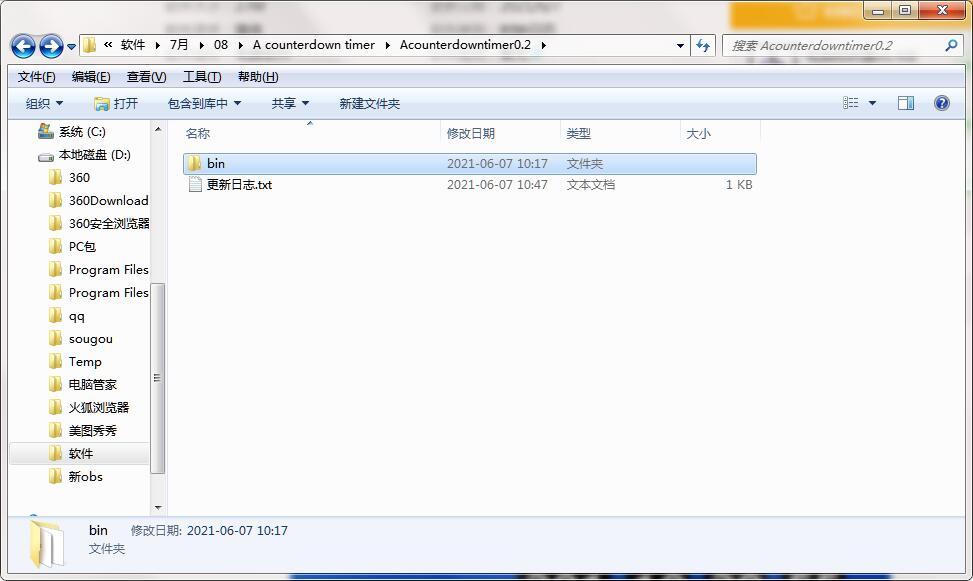
Task: Click the '7月' breadcrumb segment
Action: [x=179, y=45]
